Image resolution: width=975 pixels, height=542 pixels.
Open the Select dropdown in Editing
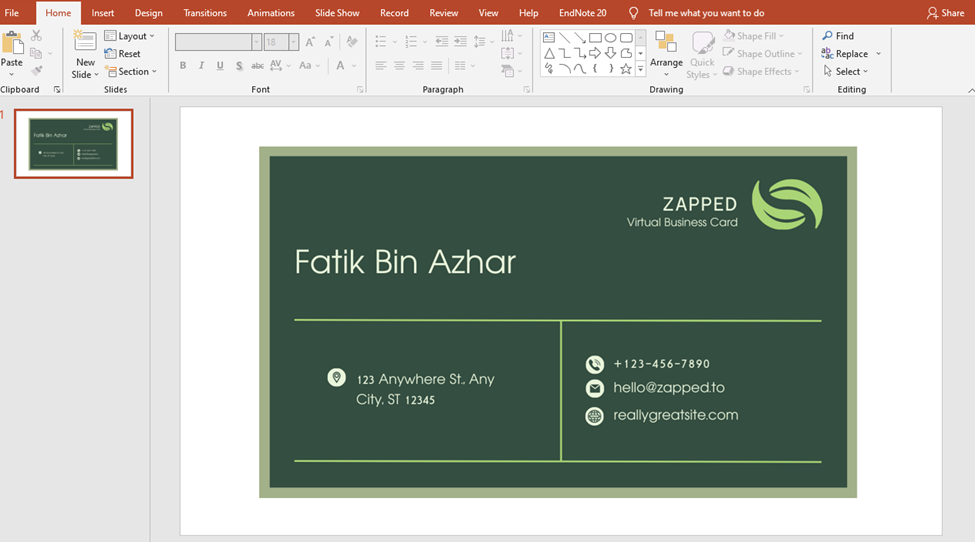point(846,71)
